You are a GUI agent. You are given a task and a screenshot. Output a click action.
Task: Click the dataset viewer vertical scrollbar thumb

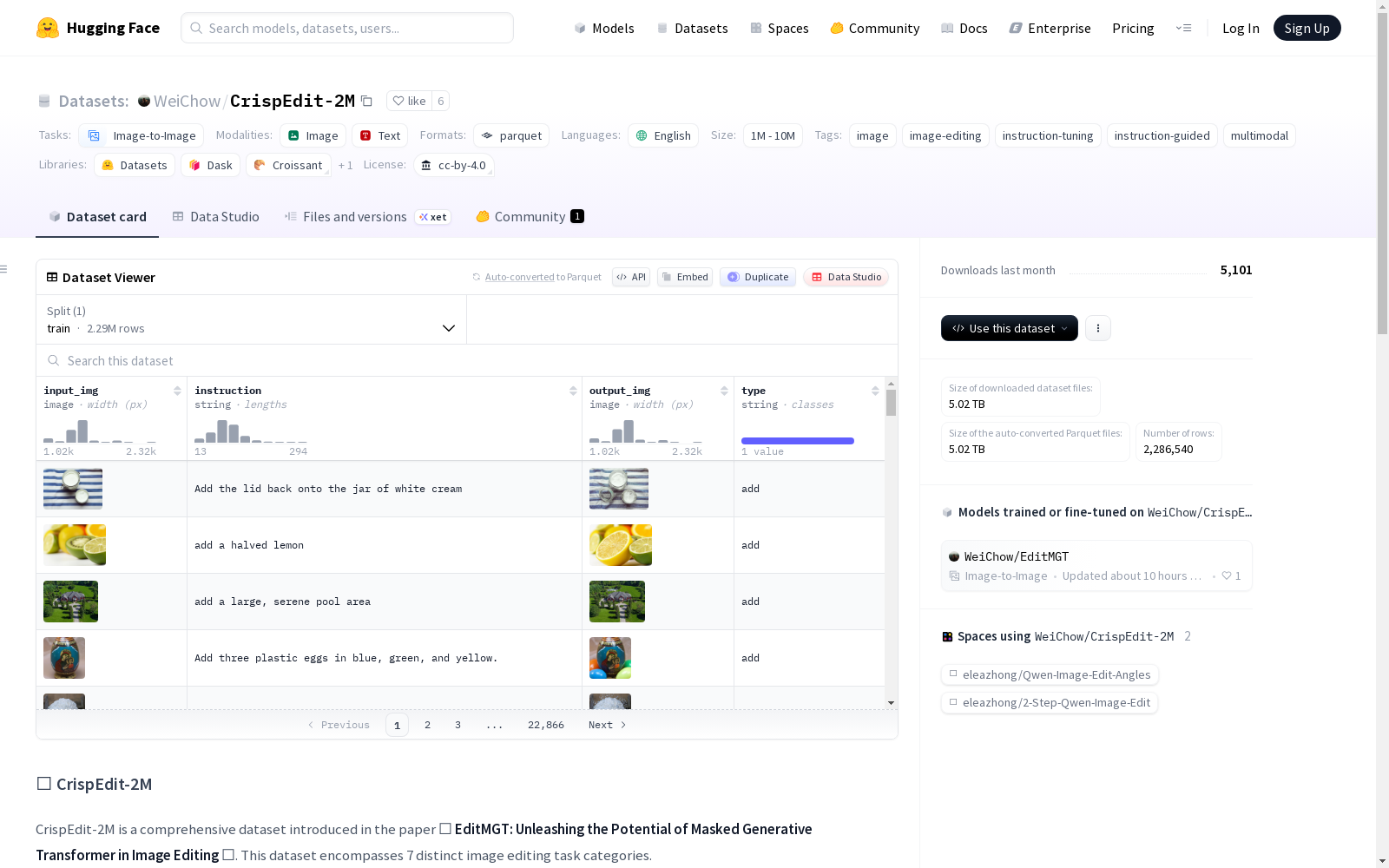click(891, 403)
